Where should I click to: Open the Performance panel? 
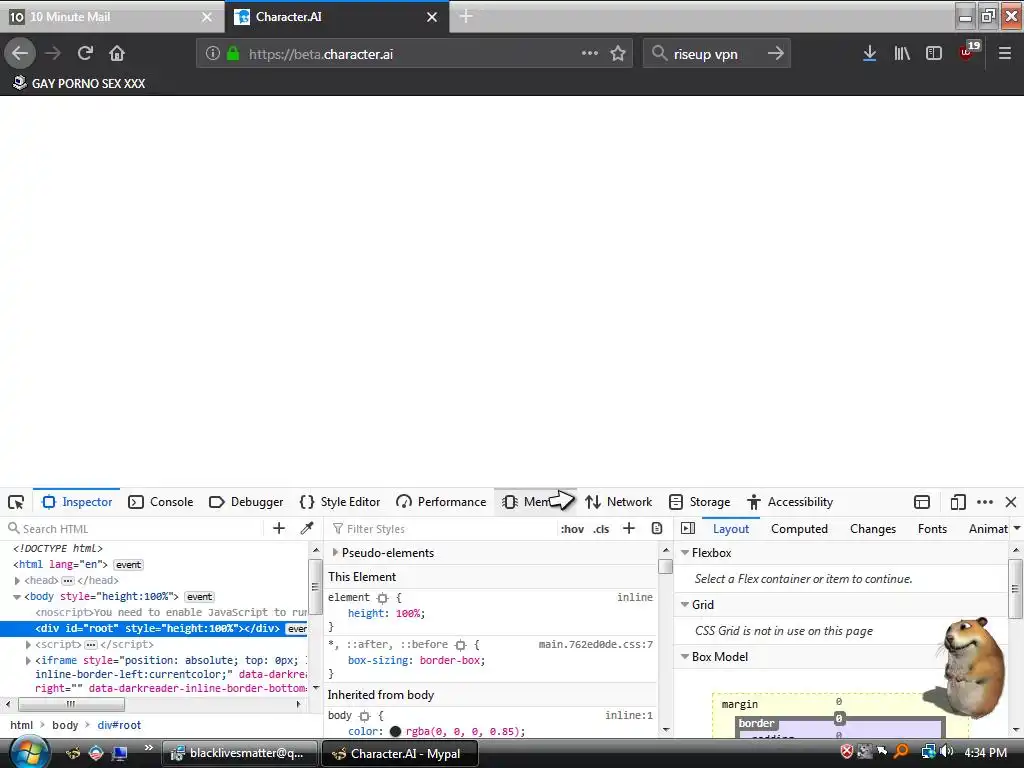(441, 502)
